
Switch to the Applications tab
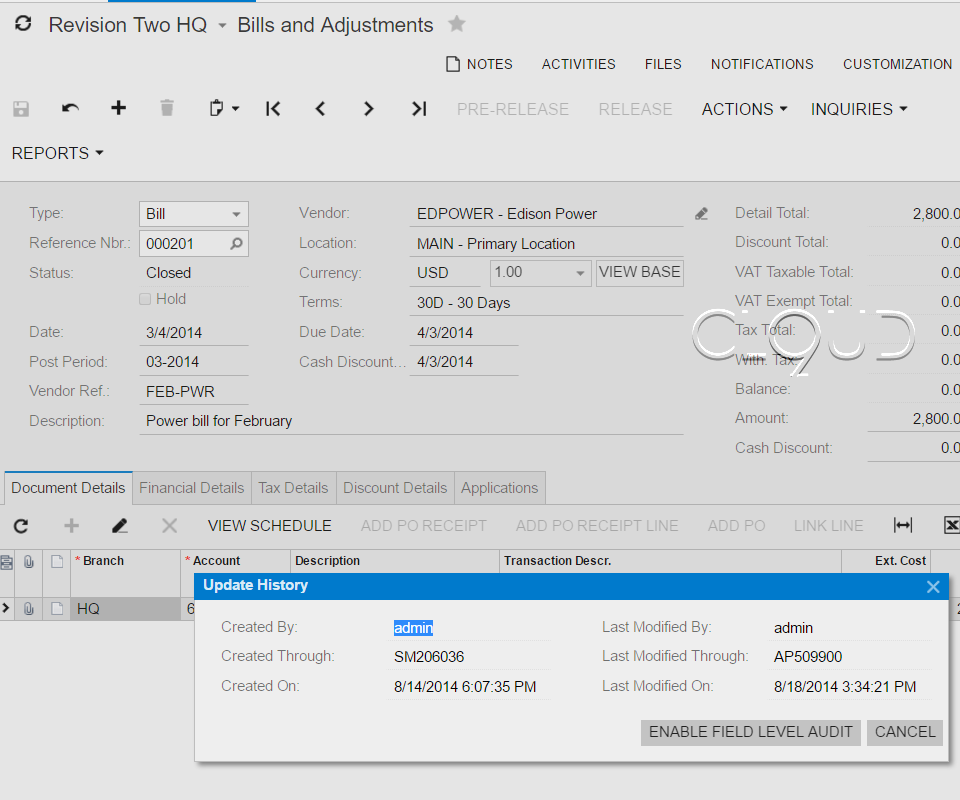tap(500, 488)
